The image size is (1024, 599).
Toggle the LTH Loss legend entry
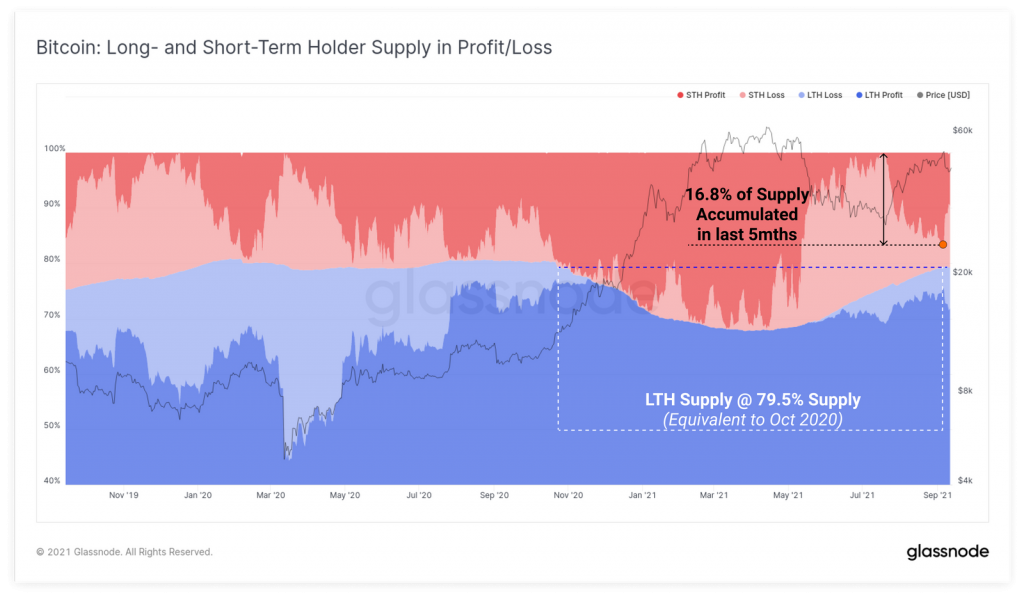point(820,95)
